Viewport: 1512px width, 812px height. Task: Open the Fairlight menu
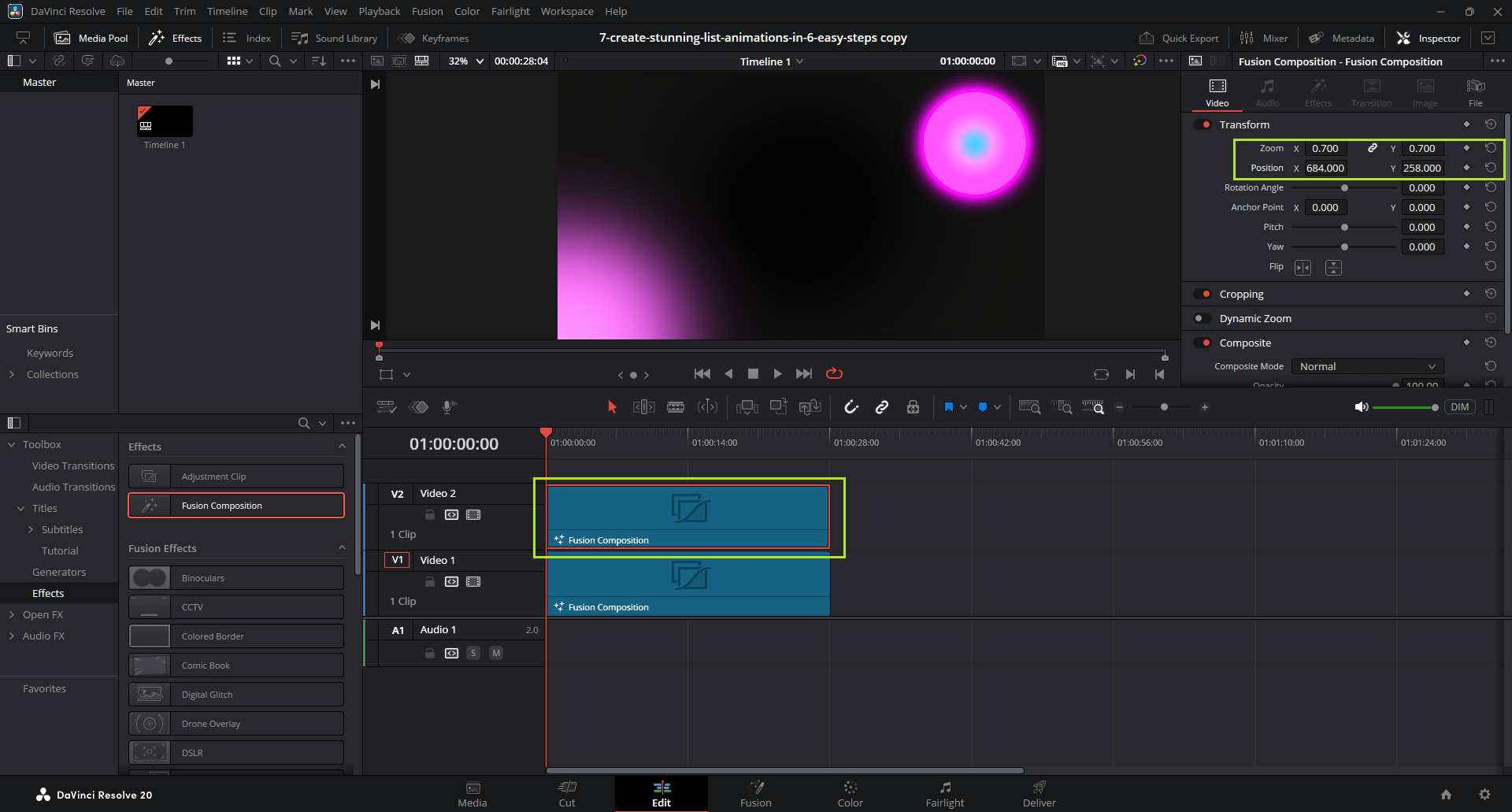[510, 11]
